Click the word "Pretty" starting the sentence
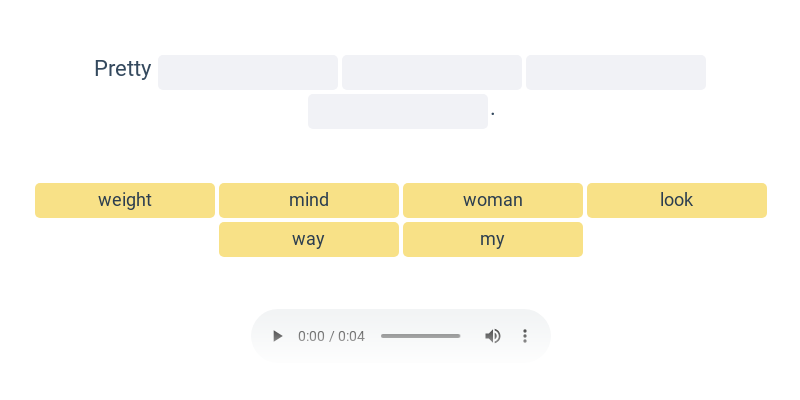800x400 pixels. (x=123, y=69)
